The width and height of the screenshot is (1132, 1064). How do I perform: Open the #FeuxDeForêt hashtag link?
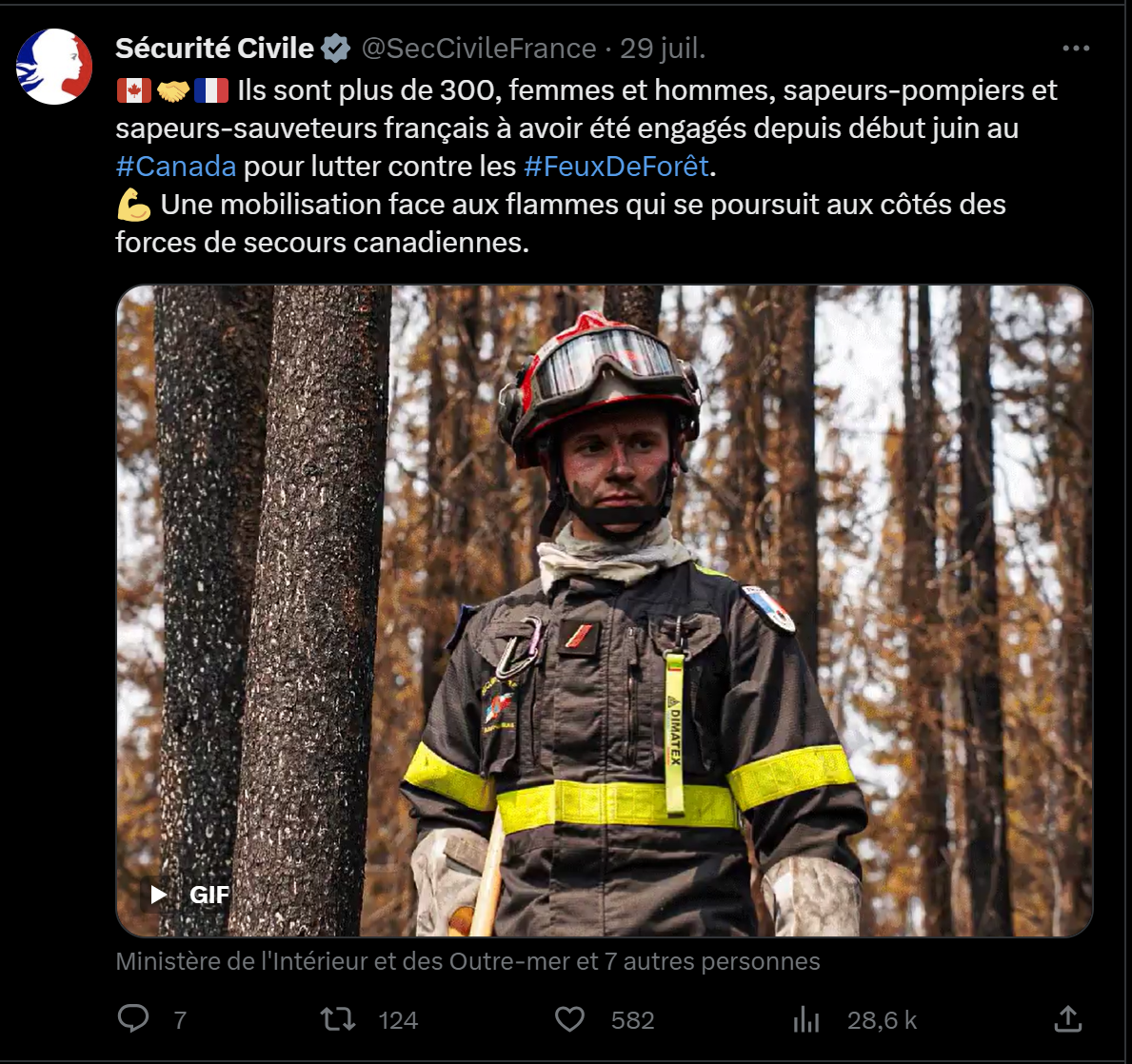pyautogui.click(x=617, y=167)
